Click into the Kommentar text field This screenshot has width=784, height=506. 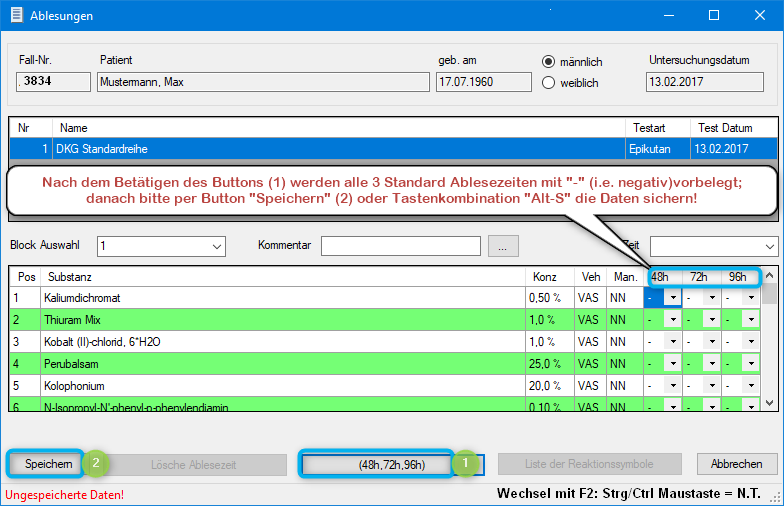[402, 246]
